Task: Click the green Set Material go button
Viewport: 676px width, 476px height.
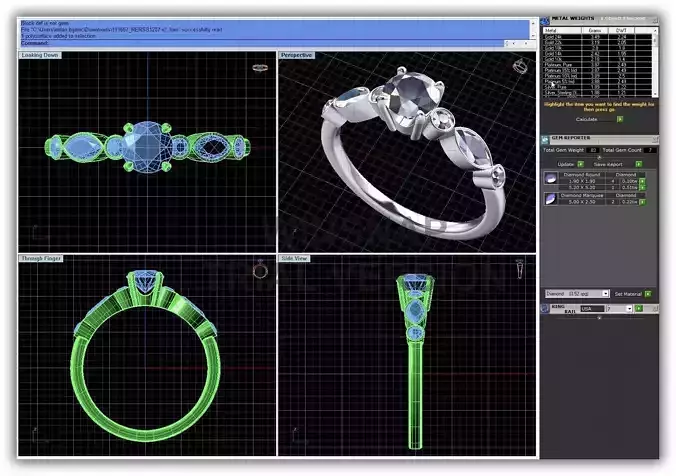Action: click(648, 294)
